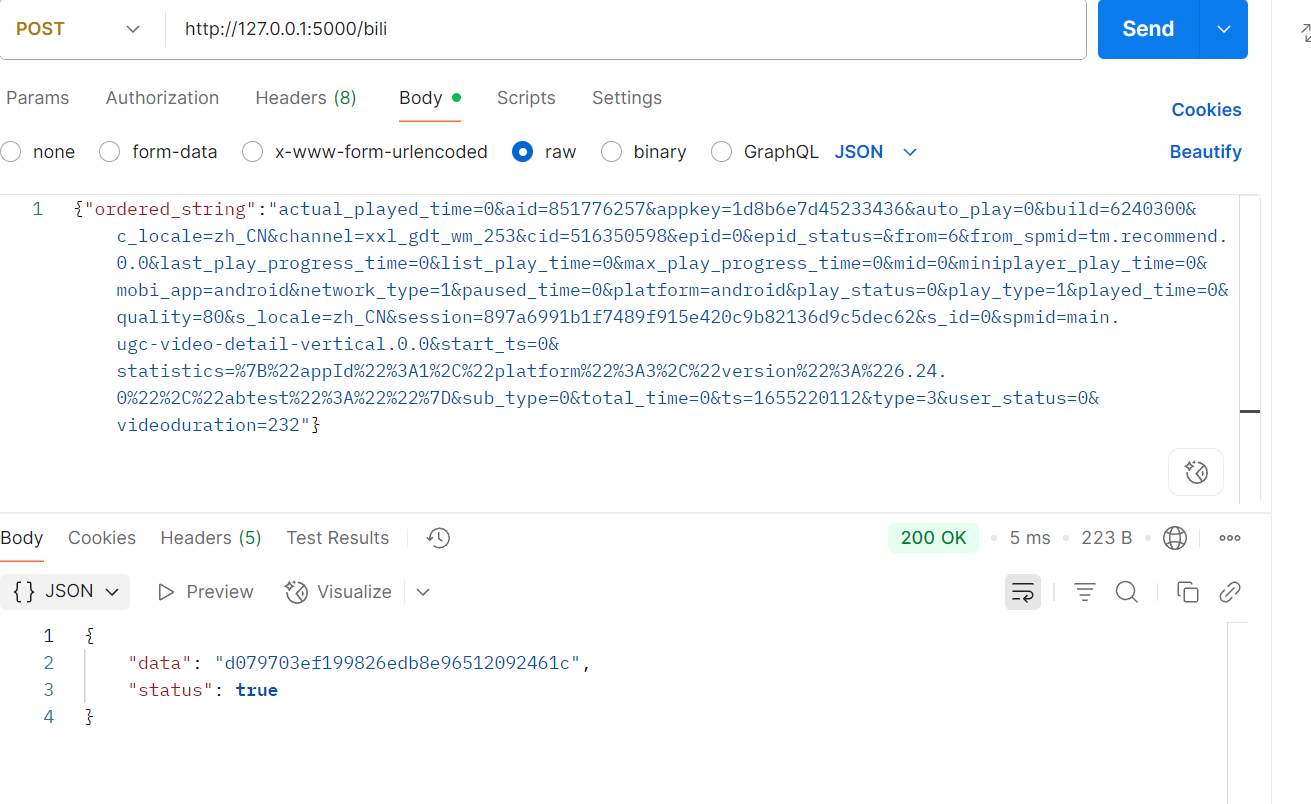Search the response with magnifier icon
This screenshot has width=1311, height=804.
click(1127, 592)
